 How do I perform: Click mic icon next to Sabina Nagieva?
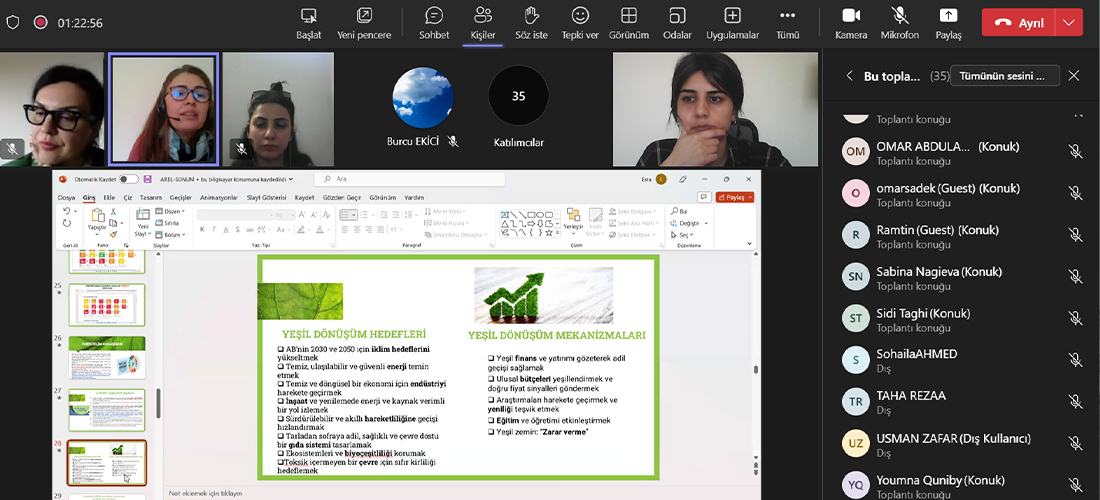(x=1075, y=276)
